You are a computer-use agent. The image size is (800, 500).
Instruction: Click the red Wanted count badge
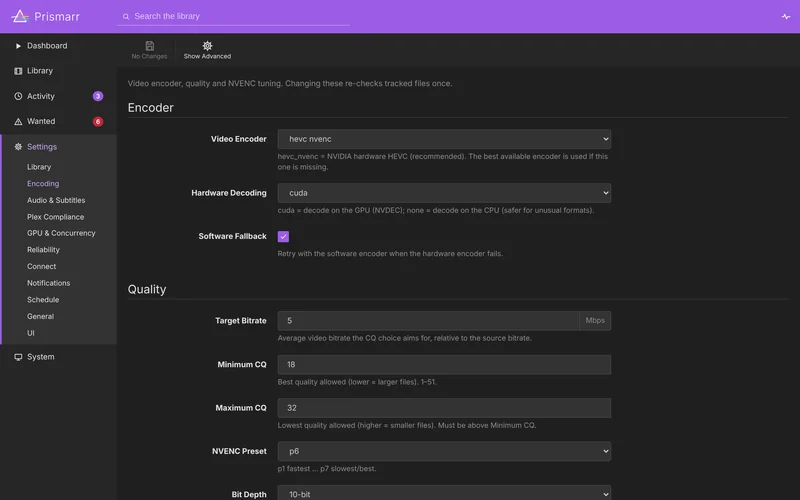click(98, 121)
